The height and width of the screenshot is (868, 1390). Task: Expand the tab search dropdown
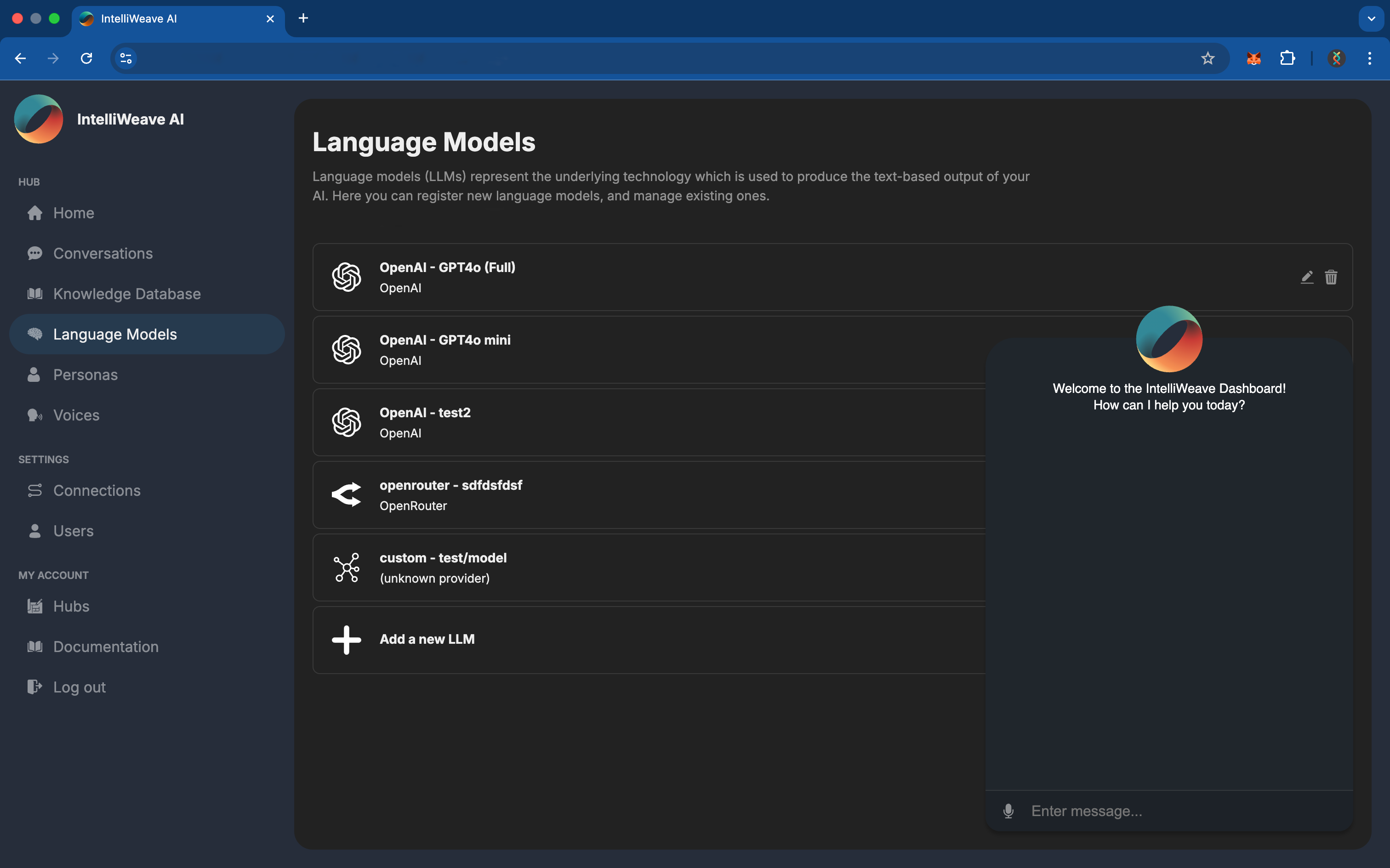tap(1371, 18)
